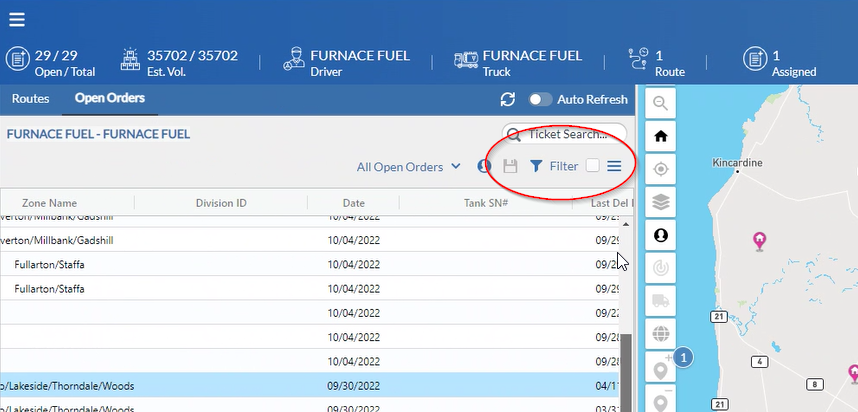The image size is (858, 412).
Task: Click the map zoom out magnifier
Action: [x=660, y=103]
